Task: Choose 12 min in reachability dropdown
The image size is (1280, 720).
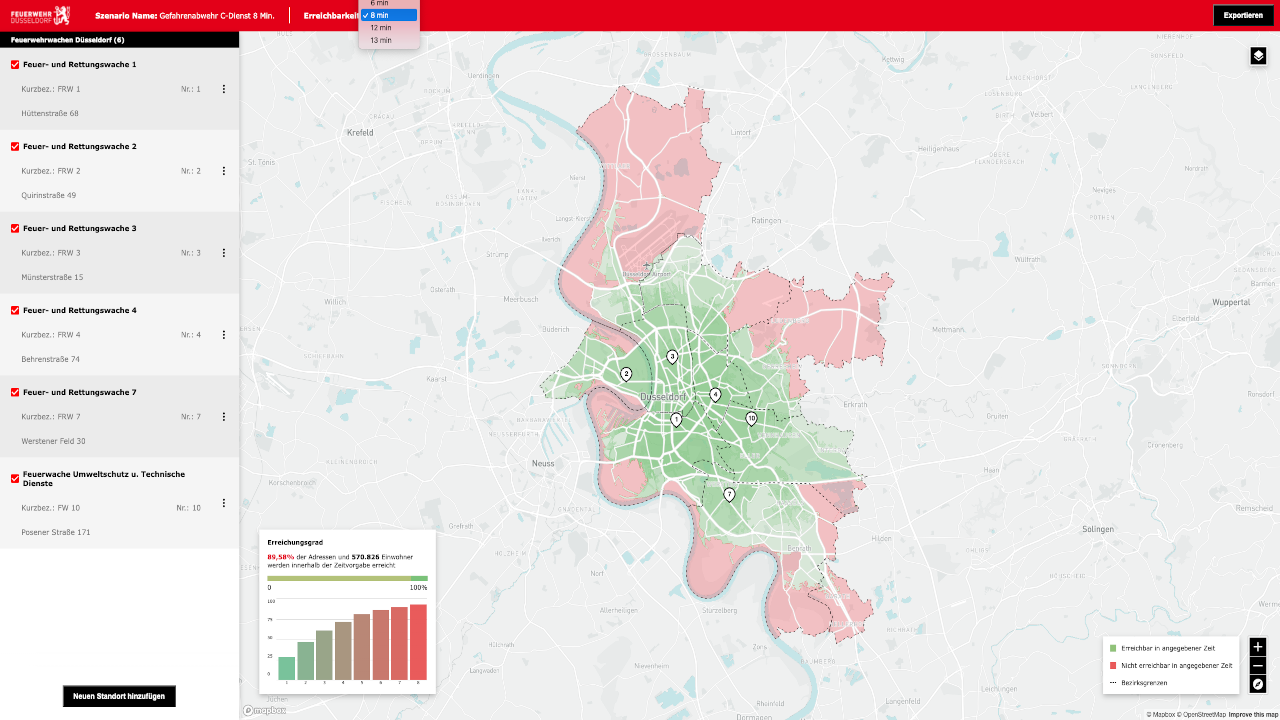Action: [381, 28]
